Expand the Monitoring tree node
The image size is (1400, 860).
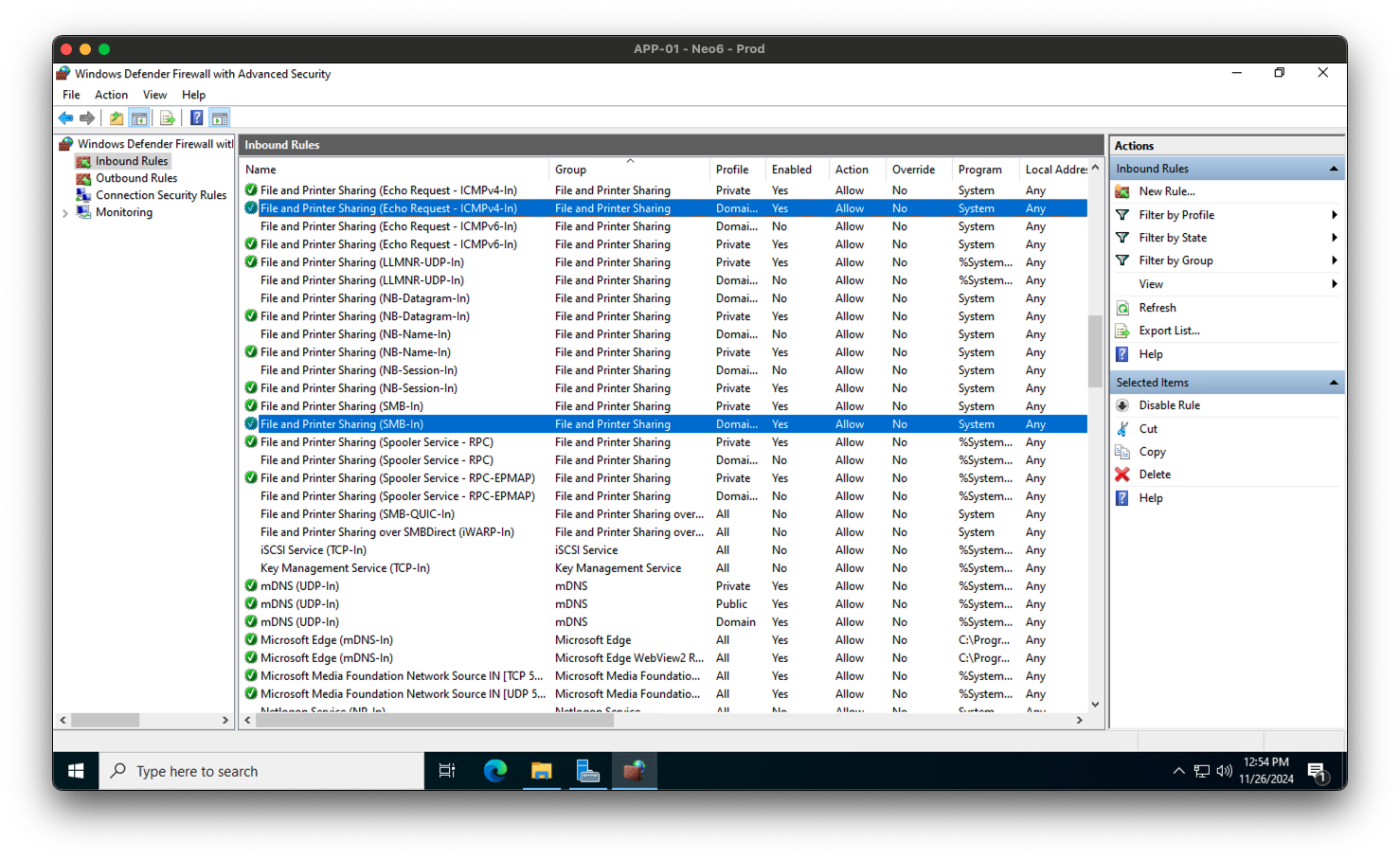pyautogui.click(x=65, y=212)
